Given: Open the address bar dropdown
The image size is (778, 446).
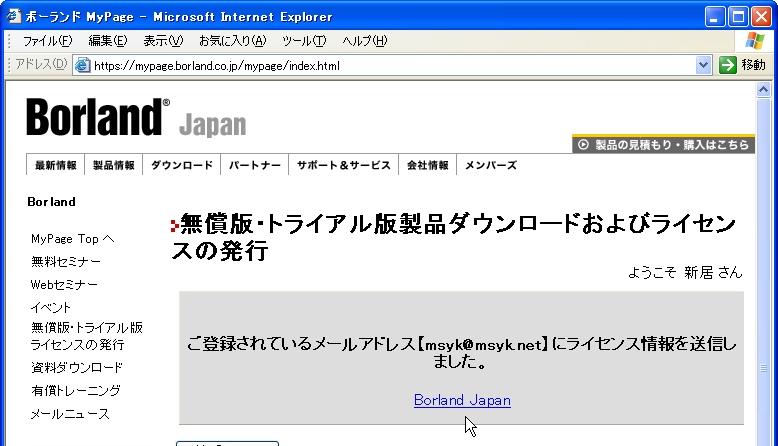Looking at the screenshot, I should tap(703, 65).
